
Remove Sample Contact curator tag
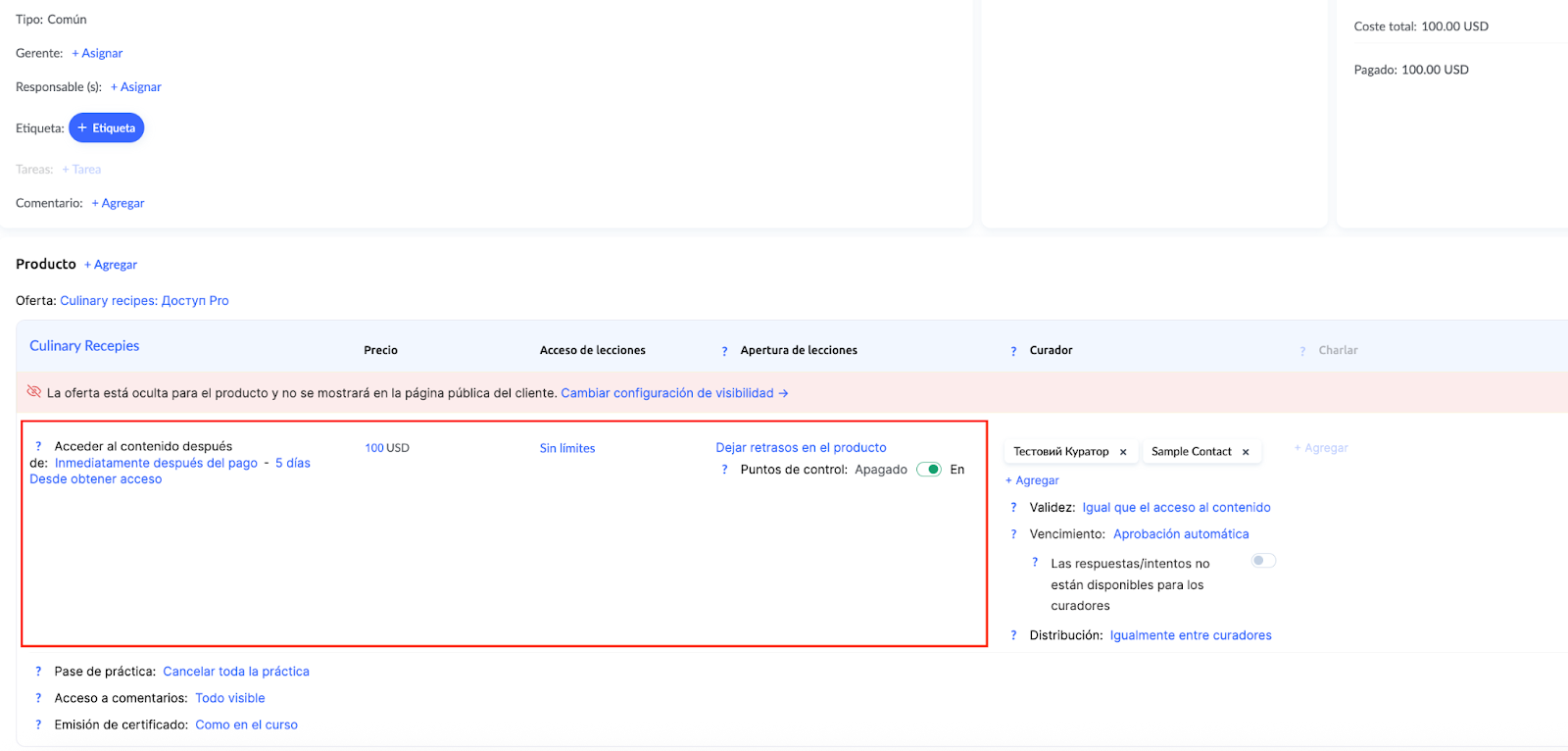click(x=1246, y=452)
